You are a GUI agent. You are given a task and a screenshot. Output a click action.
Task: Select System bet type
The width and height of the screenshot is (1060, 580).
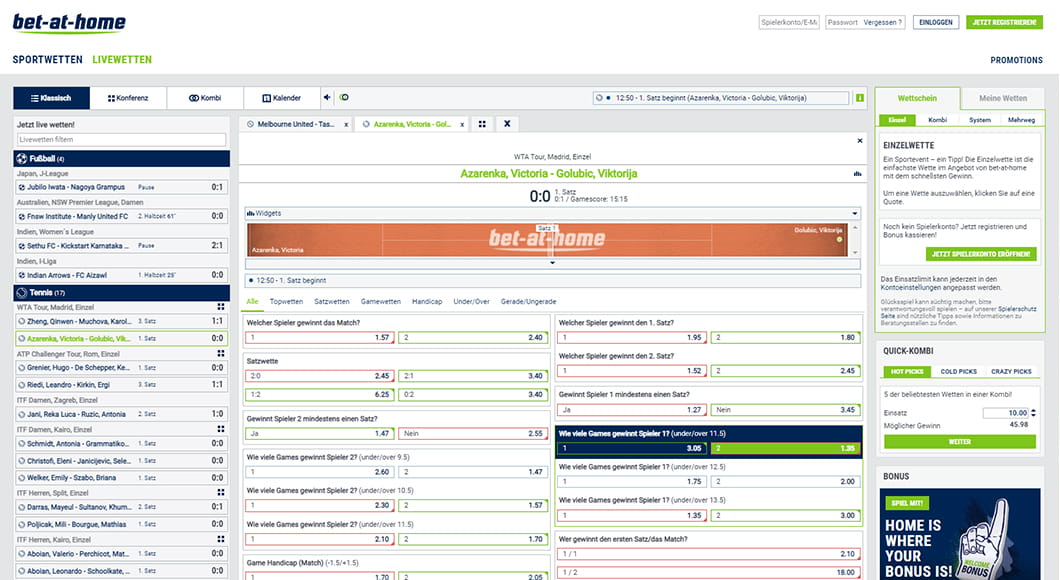[980, 120]
